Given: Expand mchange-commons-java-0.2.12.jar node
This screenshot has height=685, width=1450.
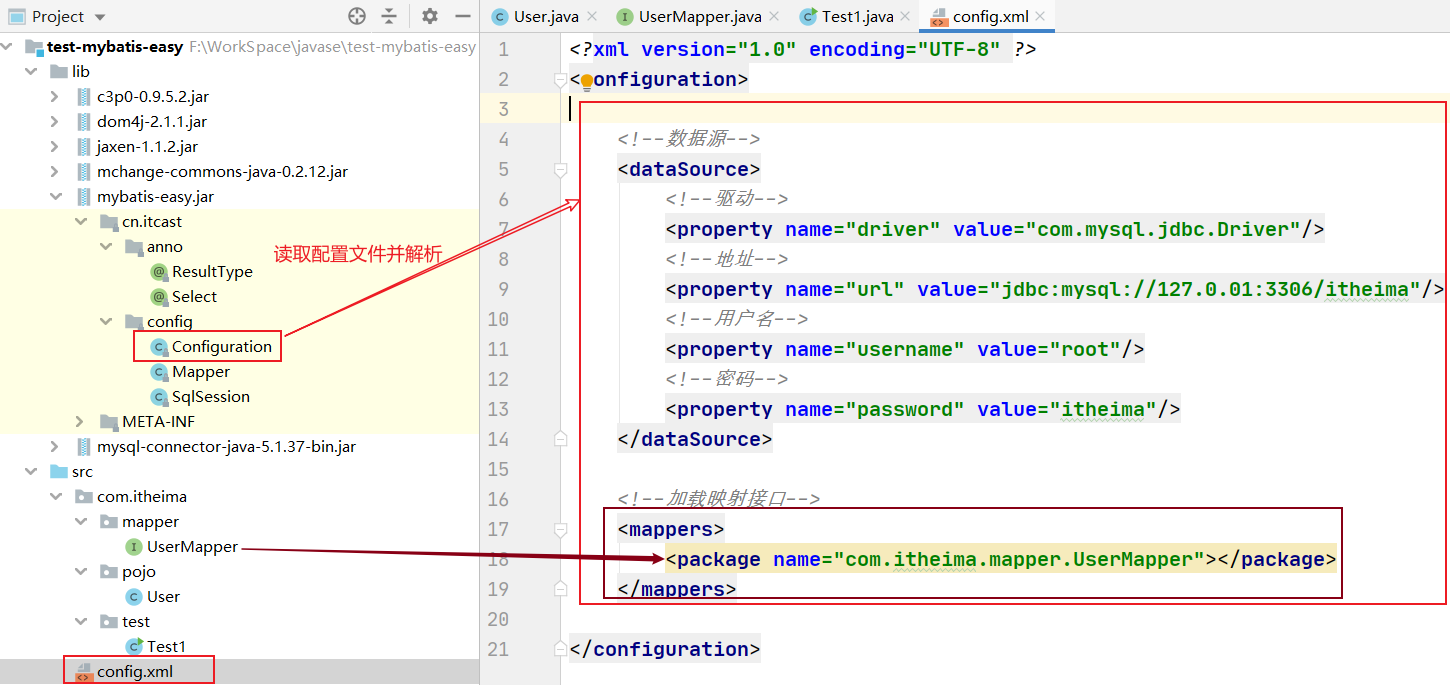Looking at the screenshot, I should click(x=55, y=171).
